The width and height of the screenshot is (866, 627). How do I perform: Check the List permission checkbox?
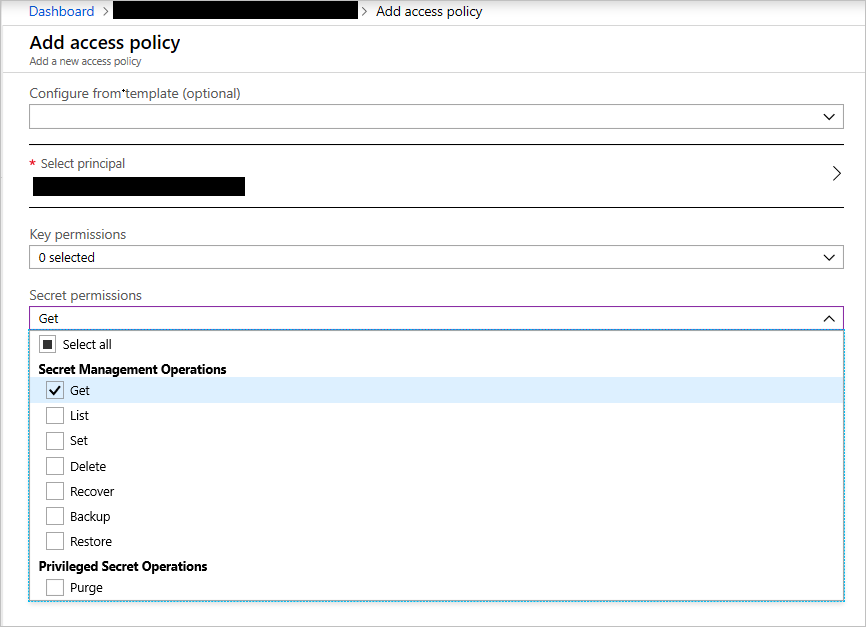tap(55, 415)
